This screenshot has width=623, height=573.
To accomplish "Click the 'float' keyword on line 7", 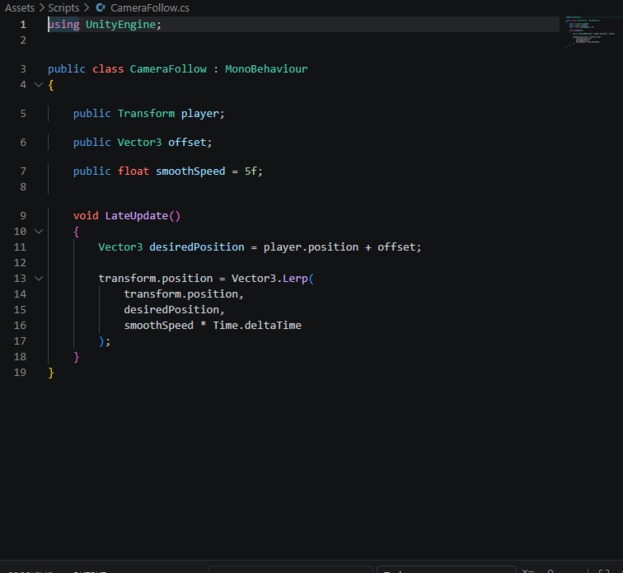I will pyautogui.click(x=133, y=171).
